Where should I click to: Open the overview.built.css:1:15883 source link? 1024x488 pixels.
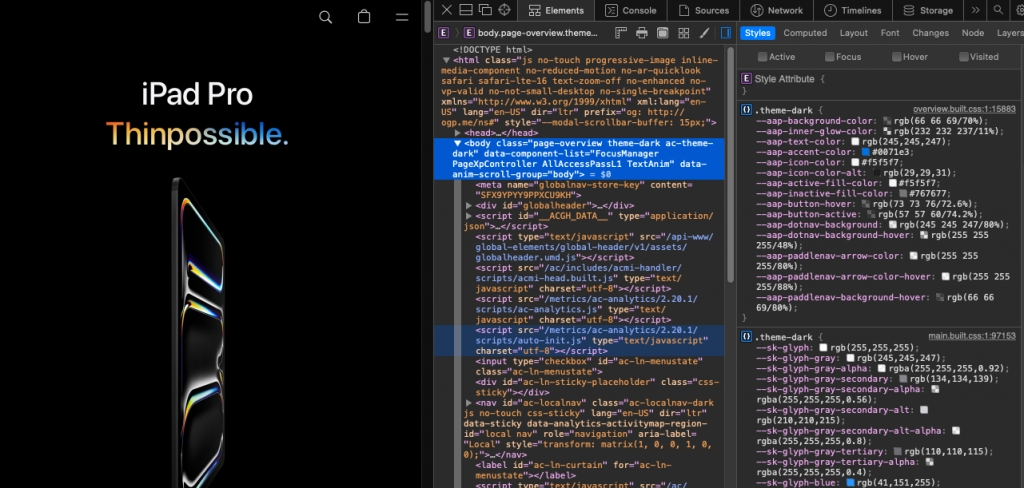[x=964, y=110]
